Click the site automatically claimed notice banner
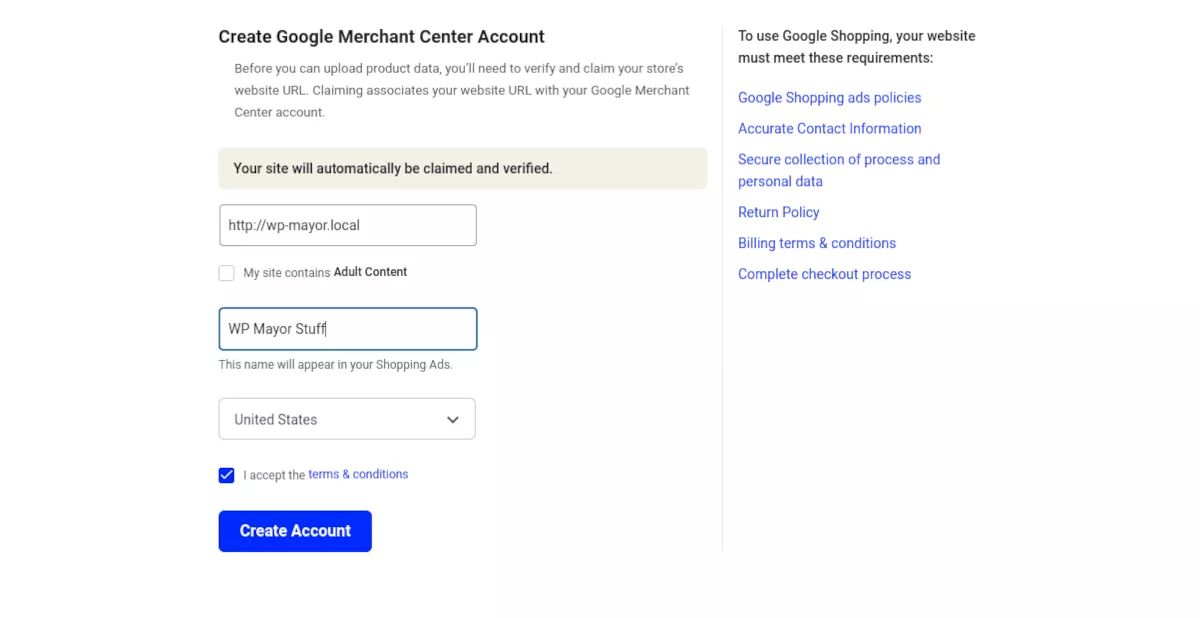 (x=463, y=168)
